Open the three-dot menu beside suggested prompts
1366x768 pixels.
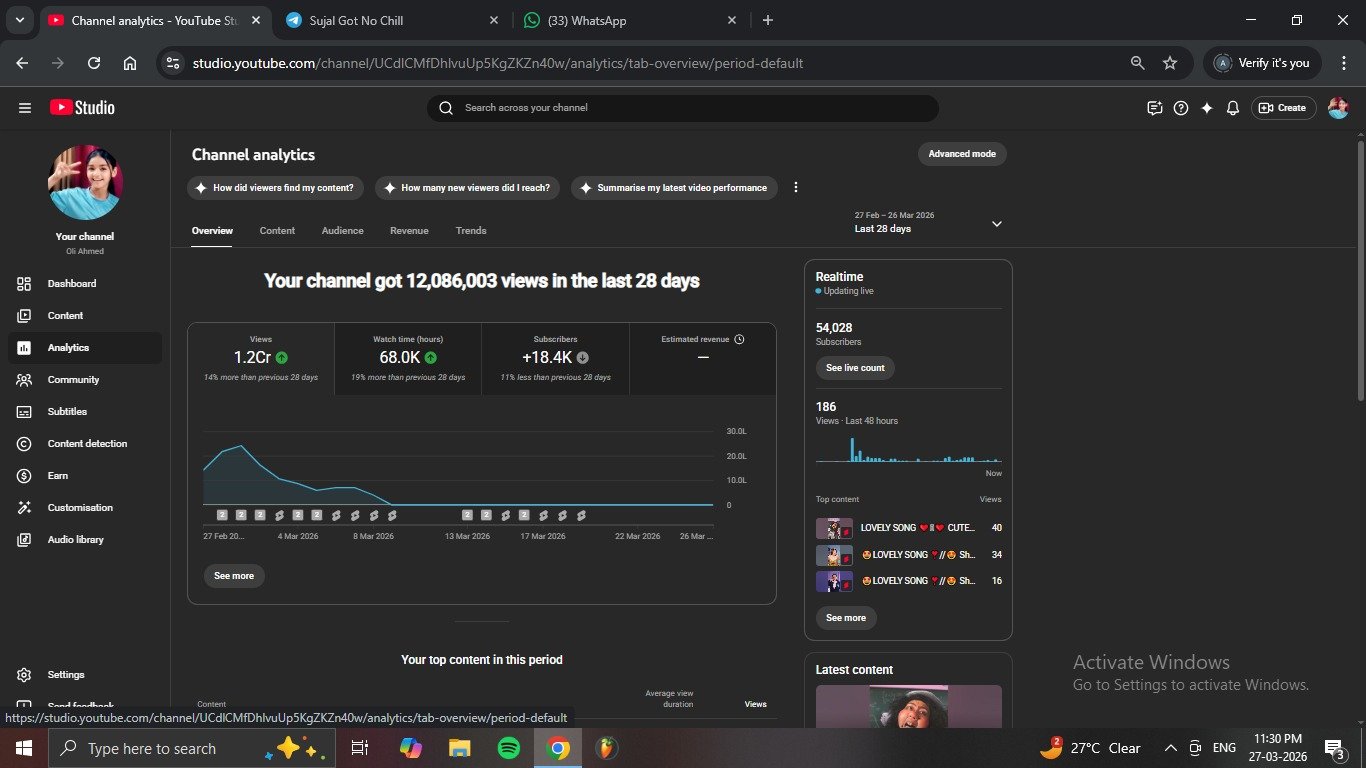pos(796,188)
